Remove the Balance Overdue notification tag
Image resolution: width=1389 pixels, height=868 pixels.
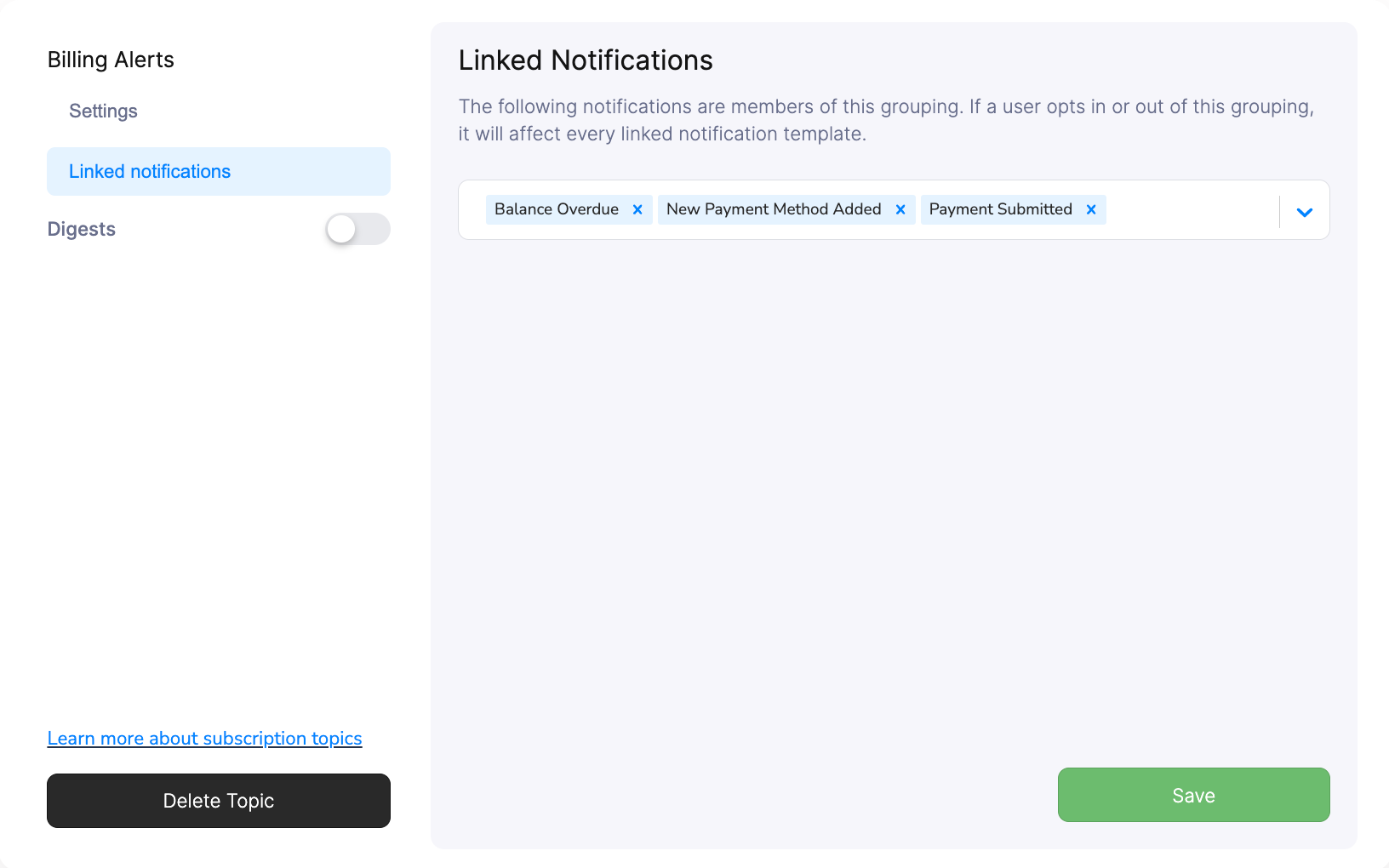pyautogui.click(x=637, y=209)
